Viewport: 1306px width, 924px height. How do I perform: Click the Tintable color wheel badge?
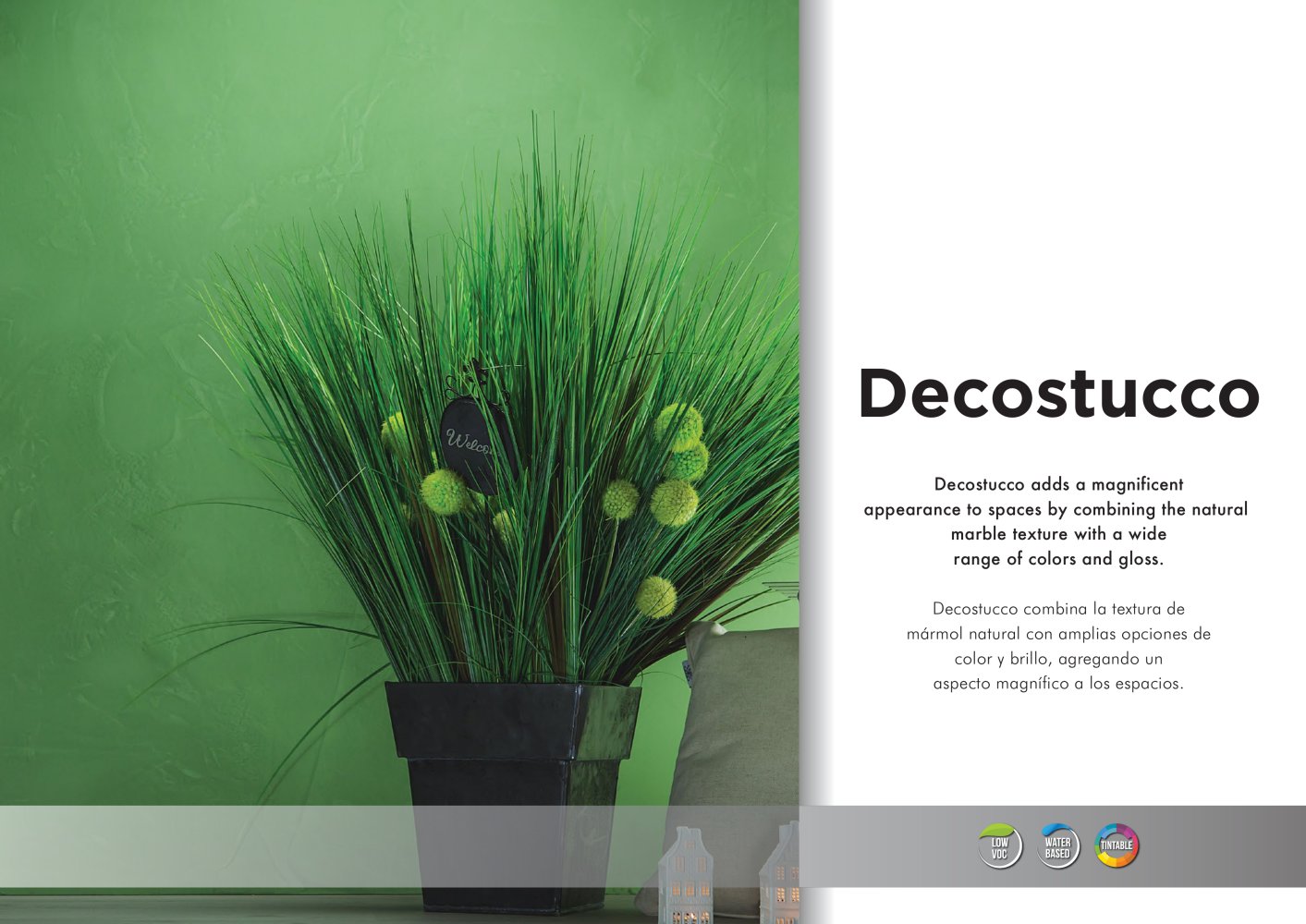(x=1117, y=846)
